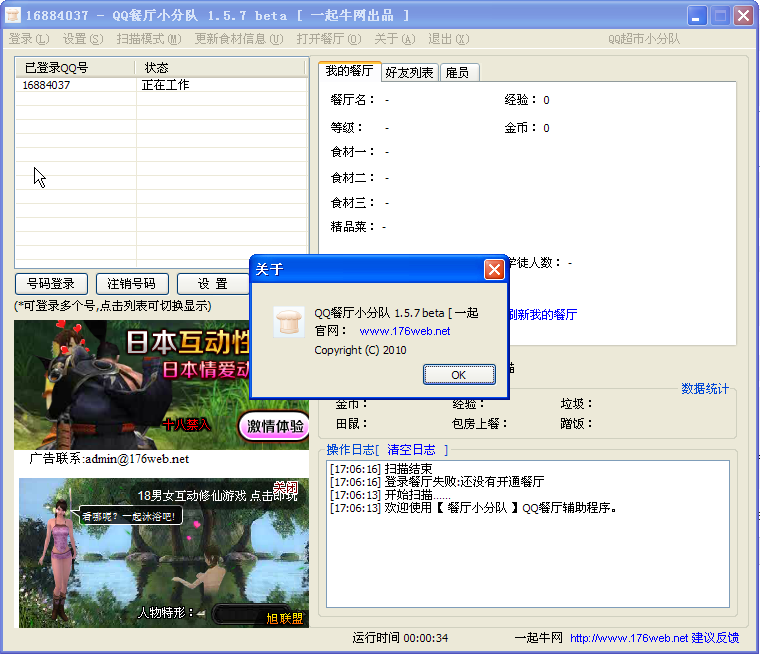Click the 运行时间 00:00:34 status text
The height and width of the screenshot is (654, 760).
400,638
